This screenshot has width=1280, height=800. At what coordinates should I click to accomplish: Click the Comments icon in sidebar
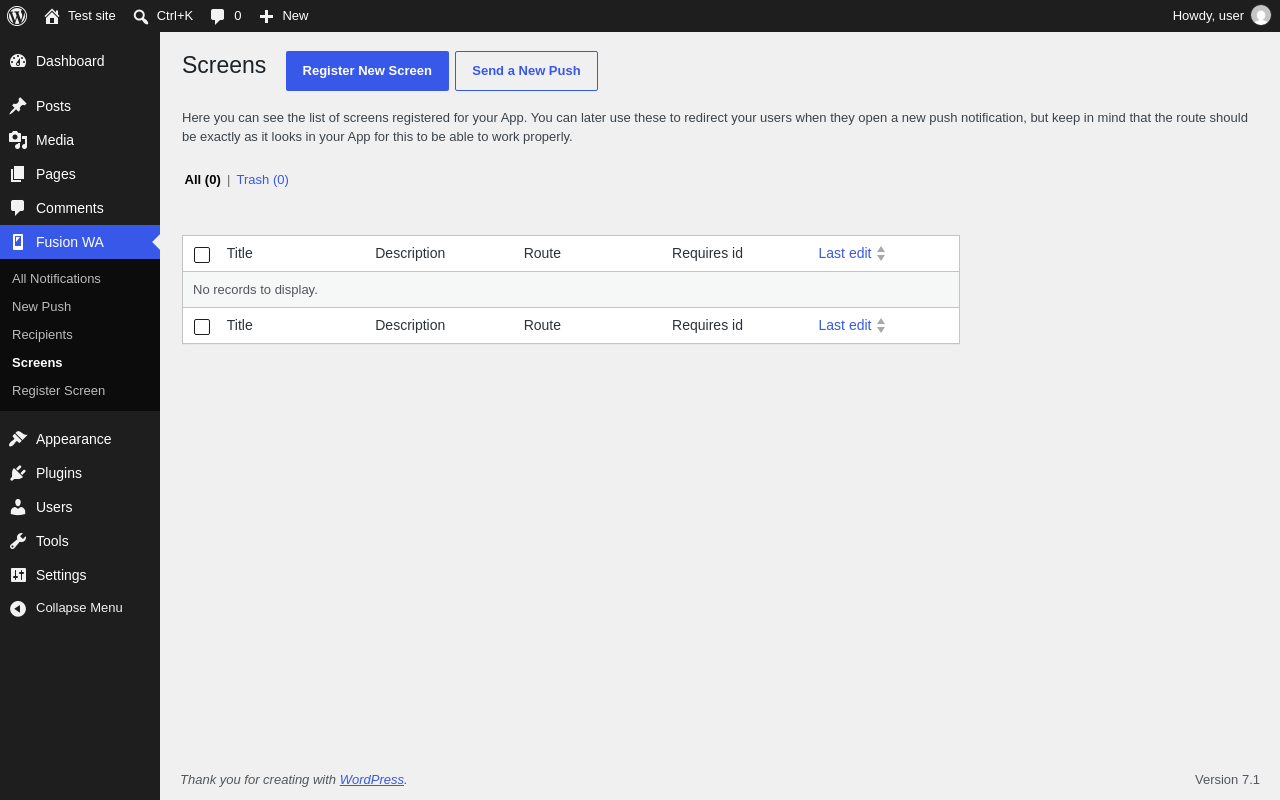click(18, 208)
